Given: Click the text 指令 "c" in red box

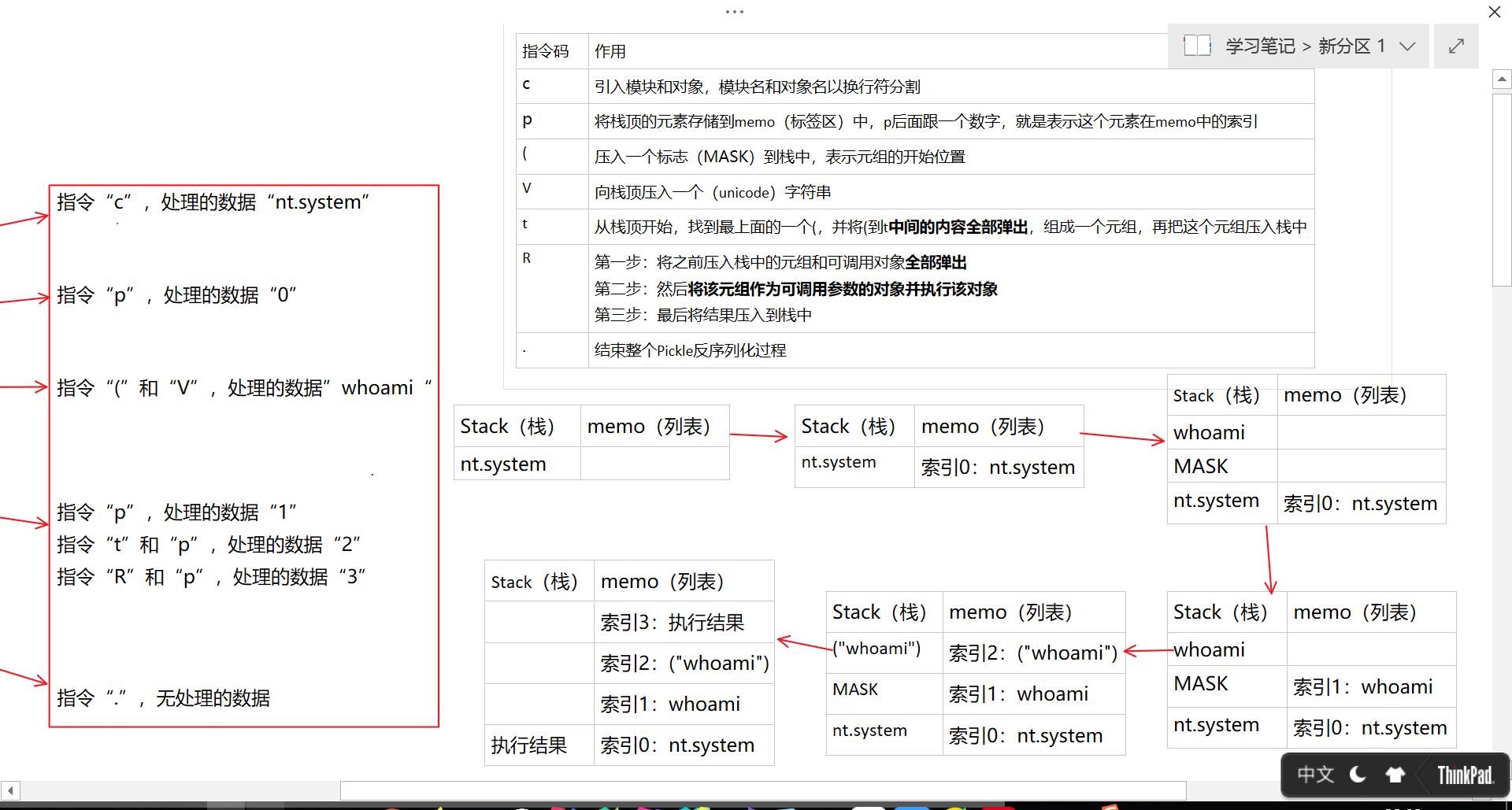Looking at the screenshot, I should point(94,202).
